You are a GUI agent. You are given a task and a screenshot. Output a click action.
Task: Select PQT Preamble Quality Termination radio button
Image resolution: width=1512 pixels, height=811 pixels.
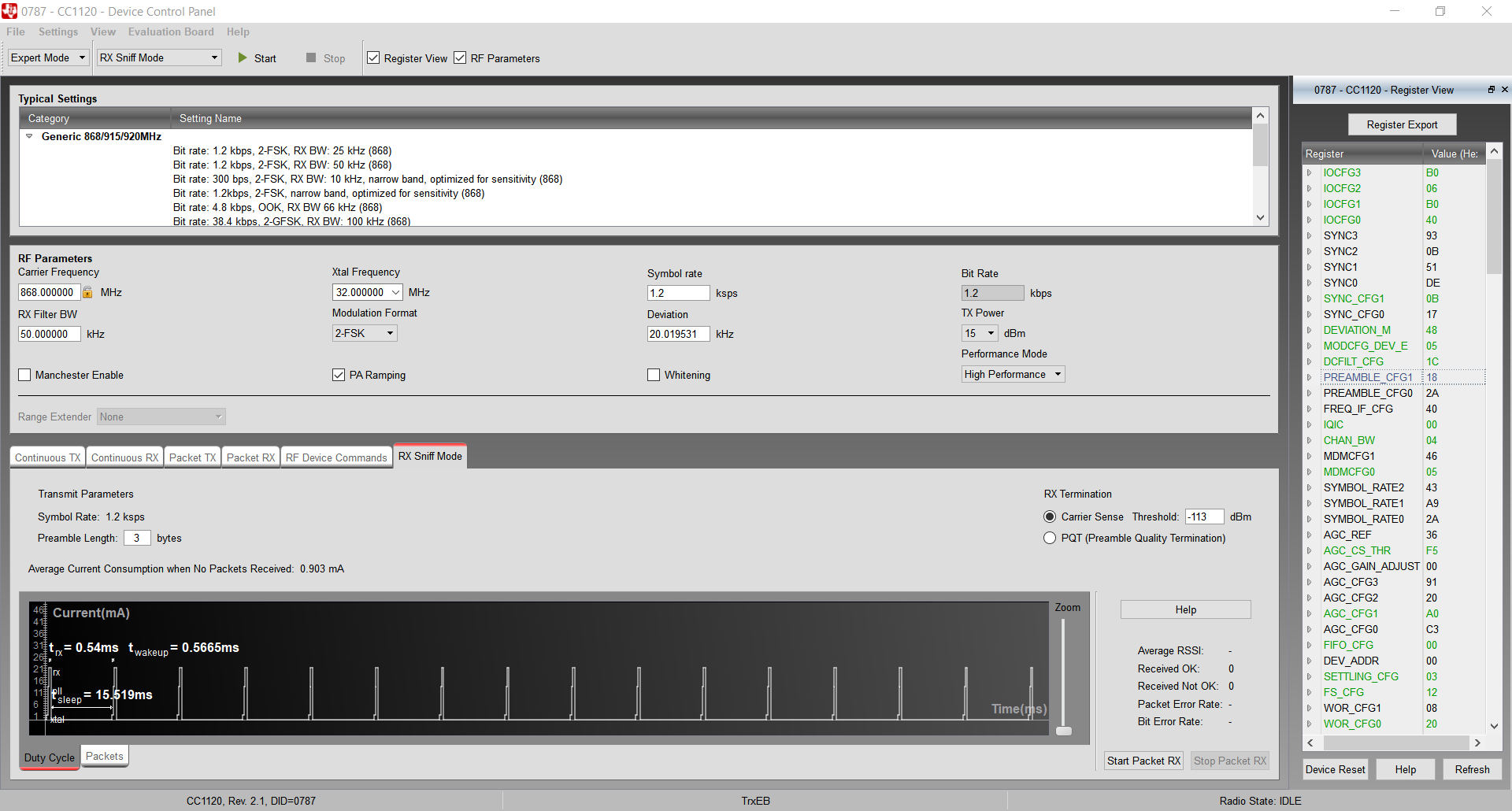tap(1050, 538)
